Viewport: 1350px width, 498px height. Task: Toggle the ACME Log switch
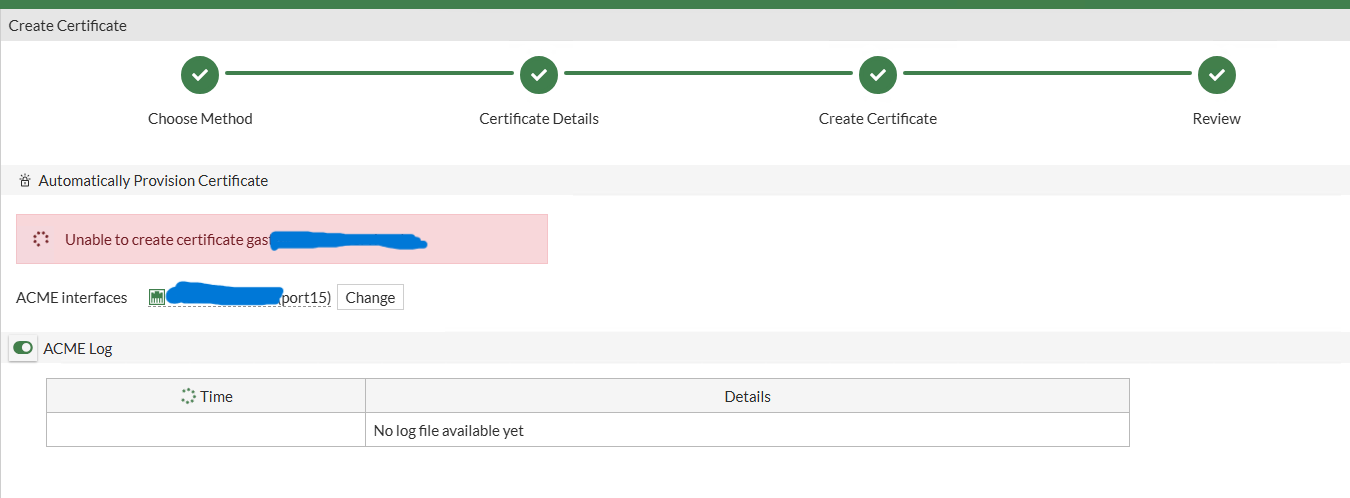[x=23, y=348]
